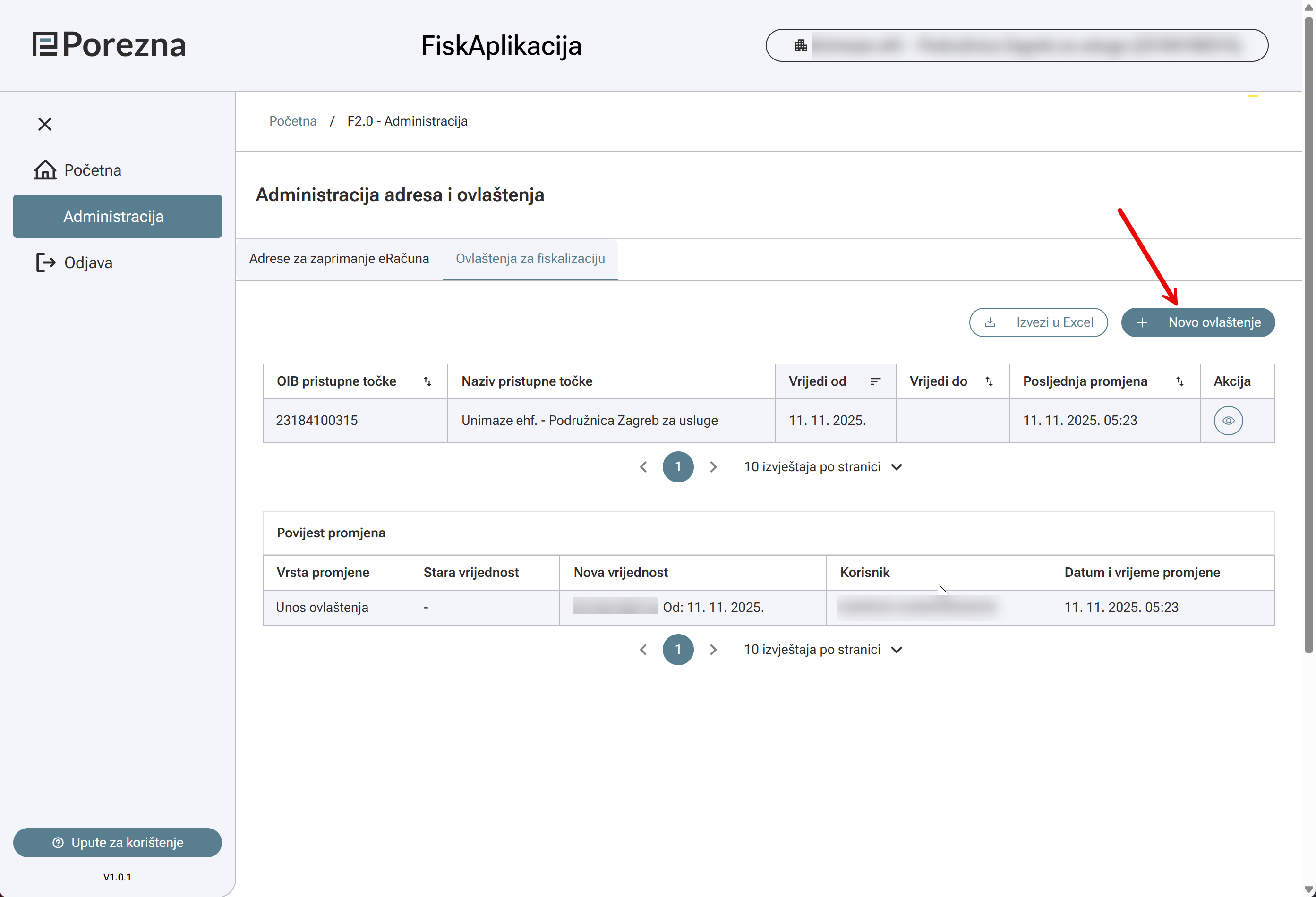Sort by Posljednja promjena column arrows
The width and height of the screenshot is (1316, 897).
pos(1179,381)
